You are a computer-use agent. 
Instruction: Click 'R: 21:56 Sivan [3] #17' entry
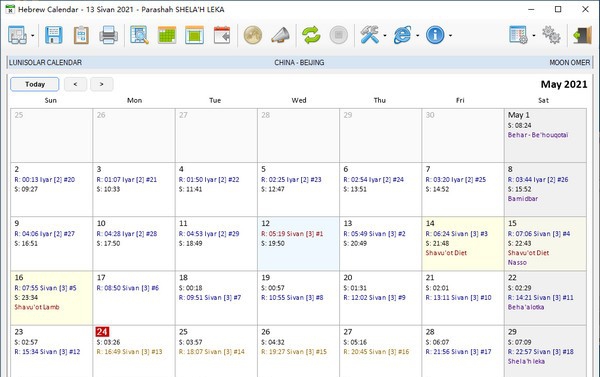(458, 352)
